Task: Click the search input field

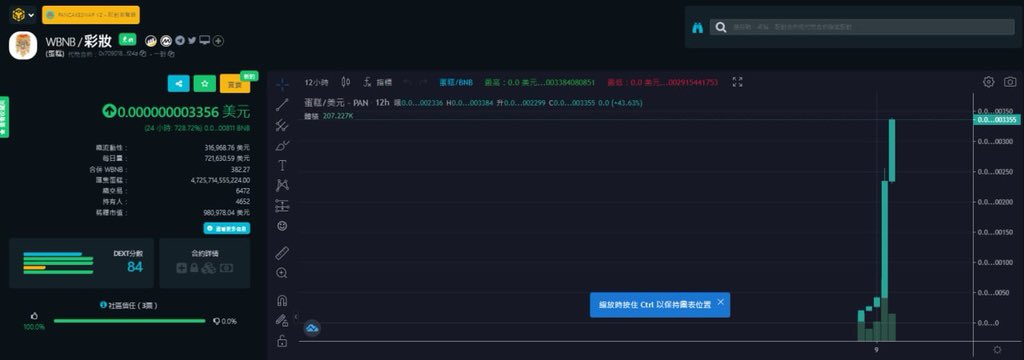Action: pyautogui.click(x=862, y=27)
